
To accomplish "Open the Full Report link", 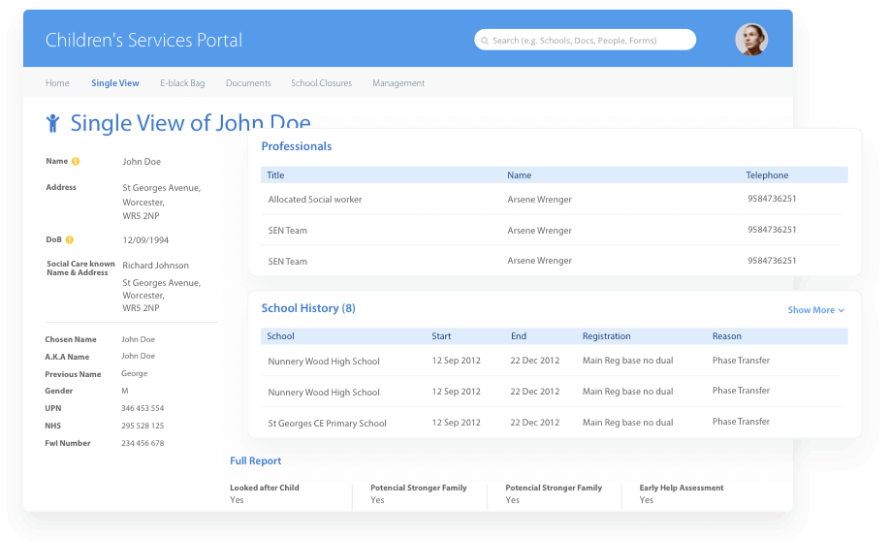I will click(255, 461).
